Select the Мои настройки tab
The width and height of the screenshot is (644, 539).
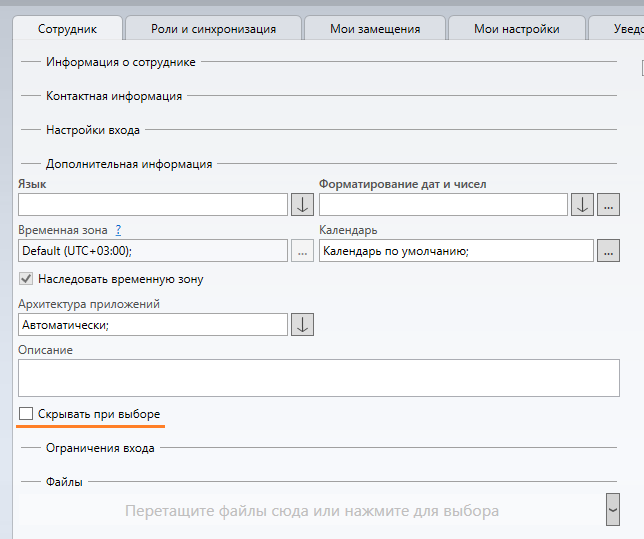(516, 29)
